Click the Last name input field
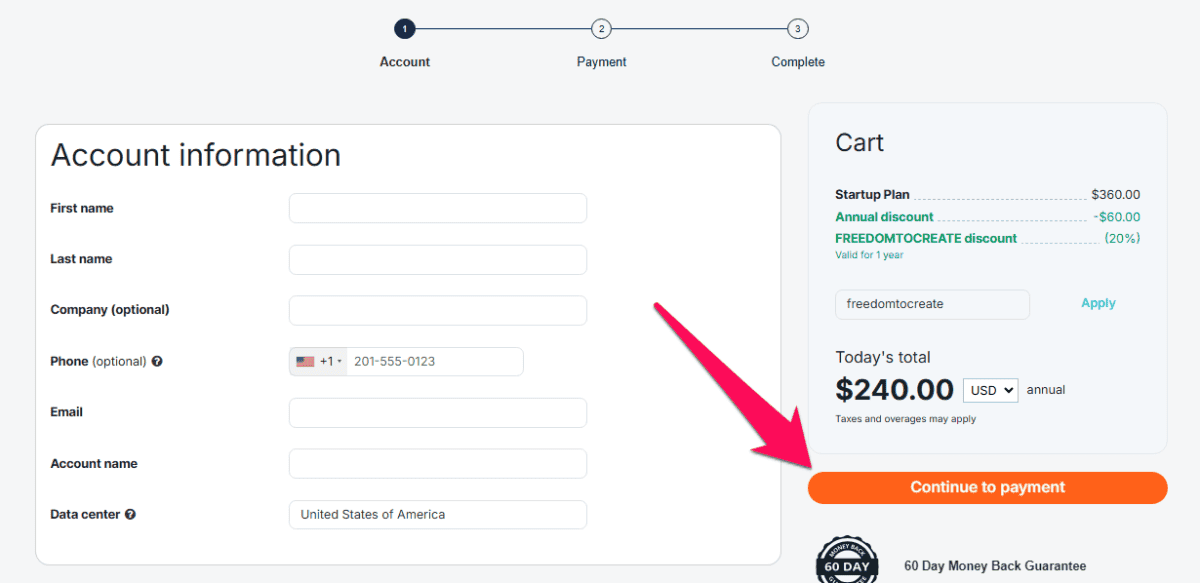 pyautogui.click(x=437, y=259)
